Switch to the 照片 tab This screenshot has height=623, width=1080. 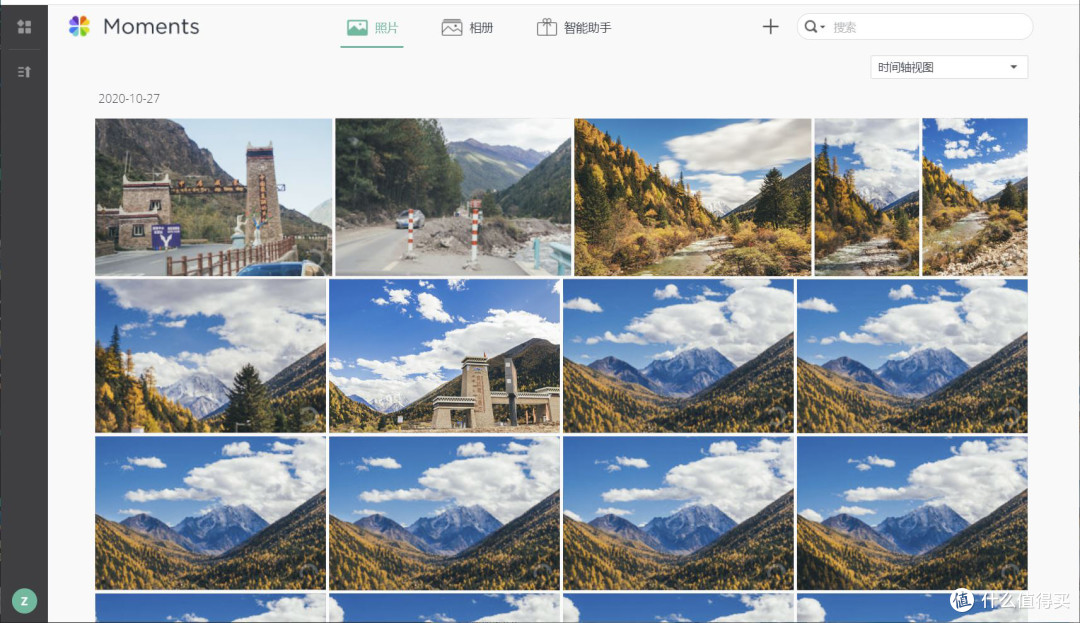tap(372, 28)
